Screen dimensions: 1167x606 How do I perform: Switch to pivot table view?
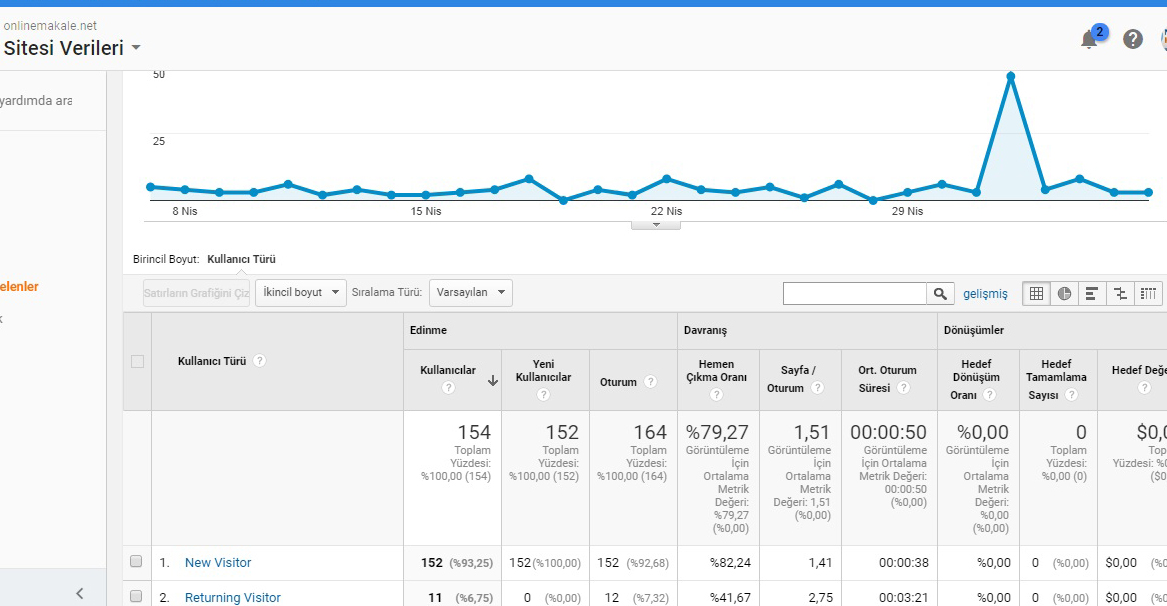pos(1148,293)
